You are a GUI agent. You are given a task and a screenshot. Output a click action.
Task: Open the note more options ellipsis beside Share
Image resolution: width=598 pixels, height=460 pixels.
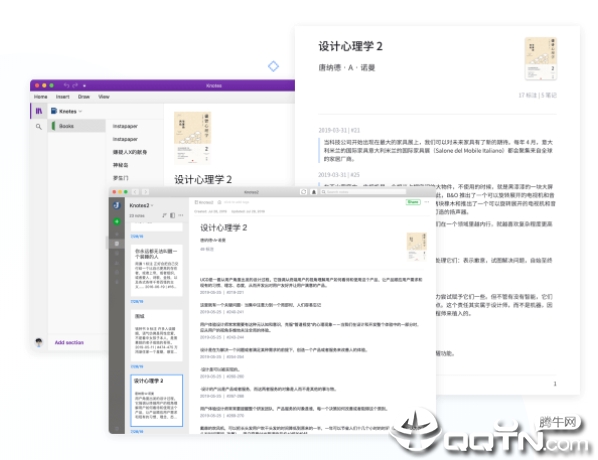(x=427, y=202)
